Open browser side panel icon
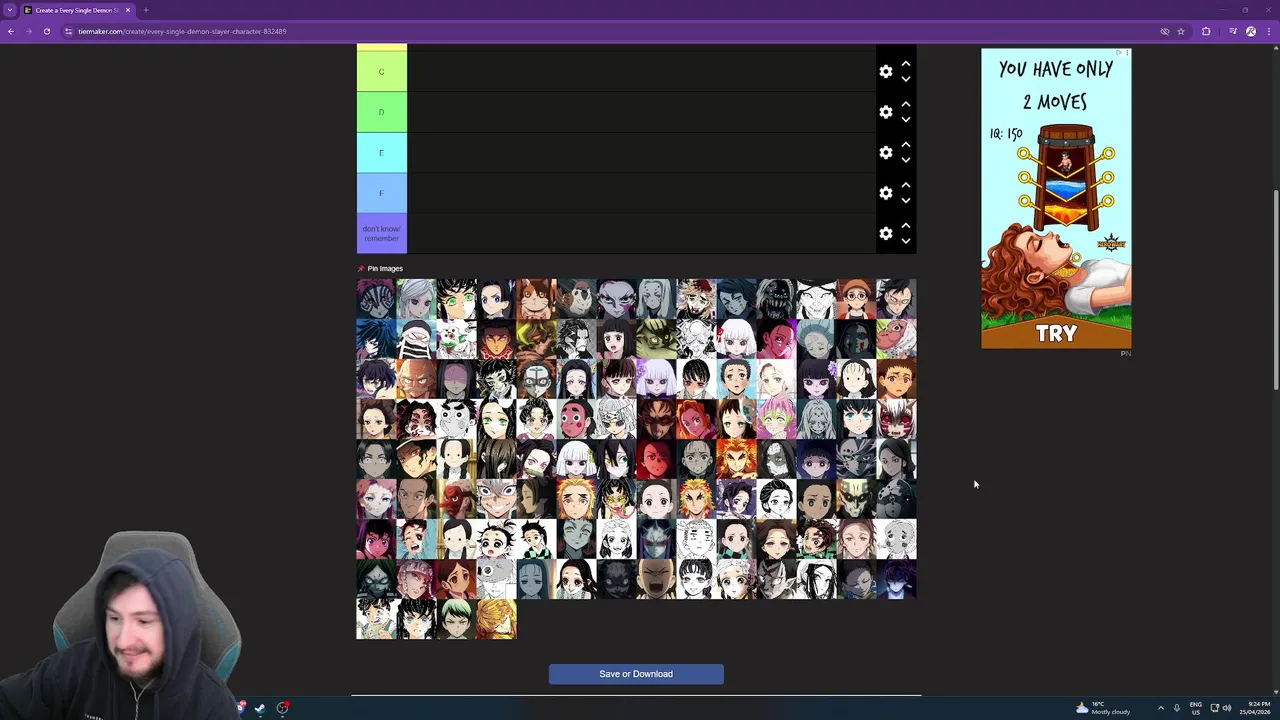Viewport: 1280px width, 720px height. pos(1232,31)
